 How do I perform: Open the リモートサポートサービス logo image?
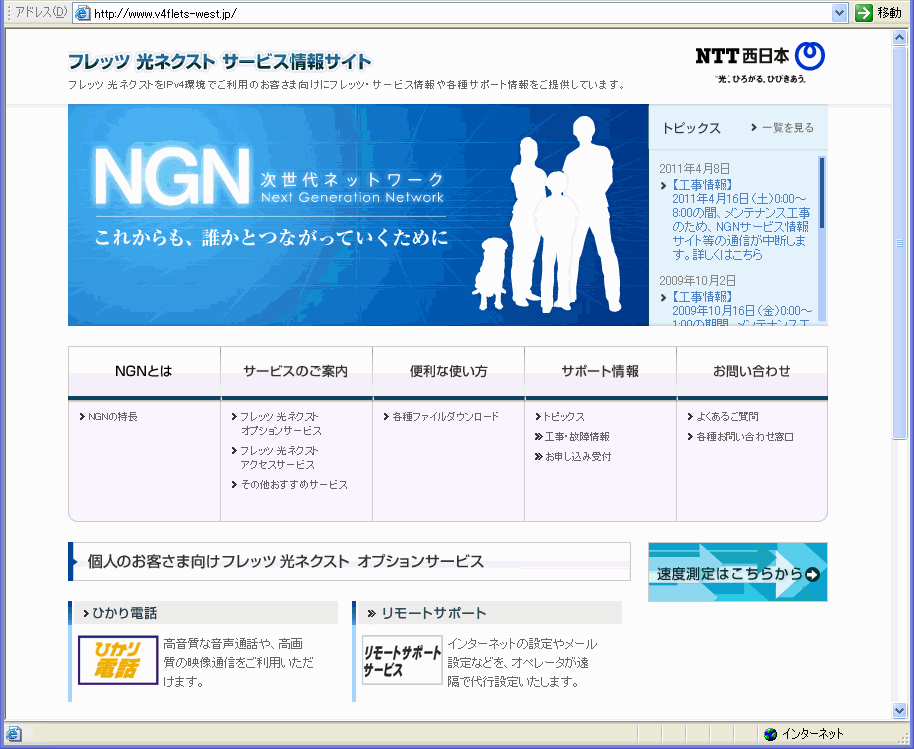(x=402, y=660)
